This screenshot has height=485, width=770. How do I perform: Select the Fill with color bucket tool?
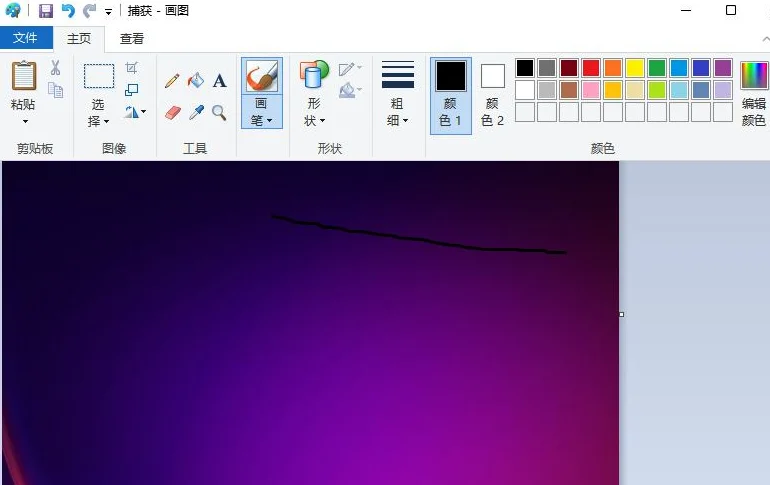click(196, 81)
